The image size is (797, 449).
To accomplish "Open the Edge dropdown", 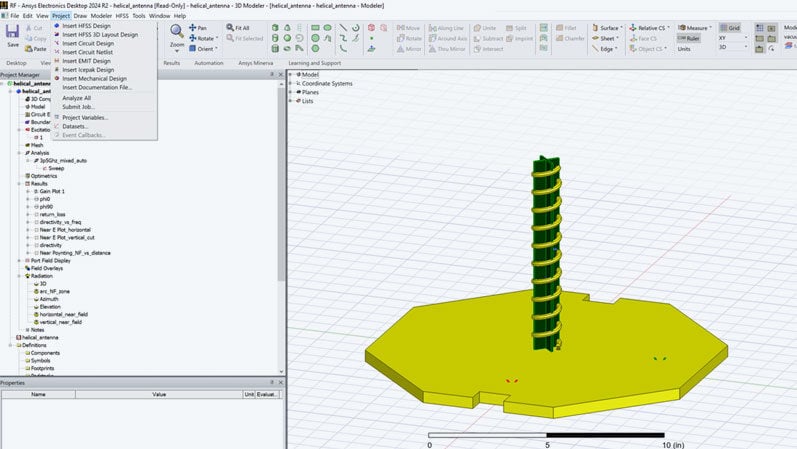I will click(x=616, y=49).
